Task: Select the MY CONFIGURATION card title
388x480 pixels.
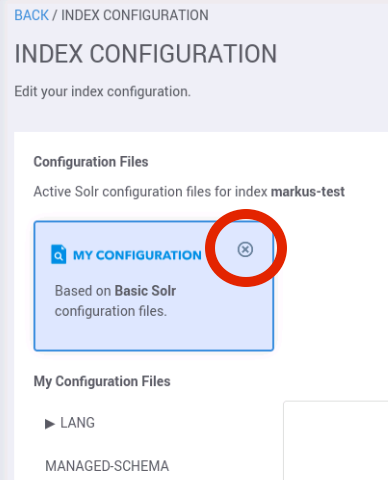Action: 137,255
